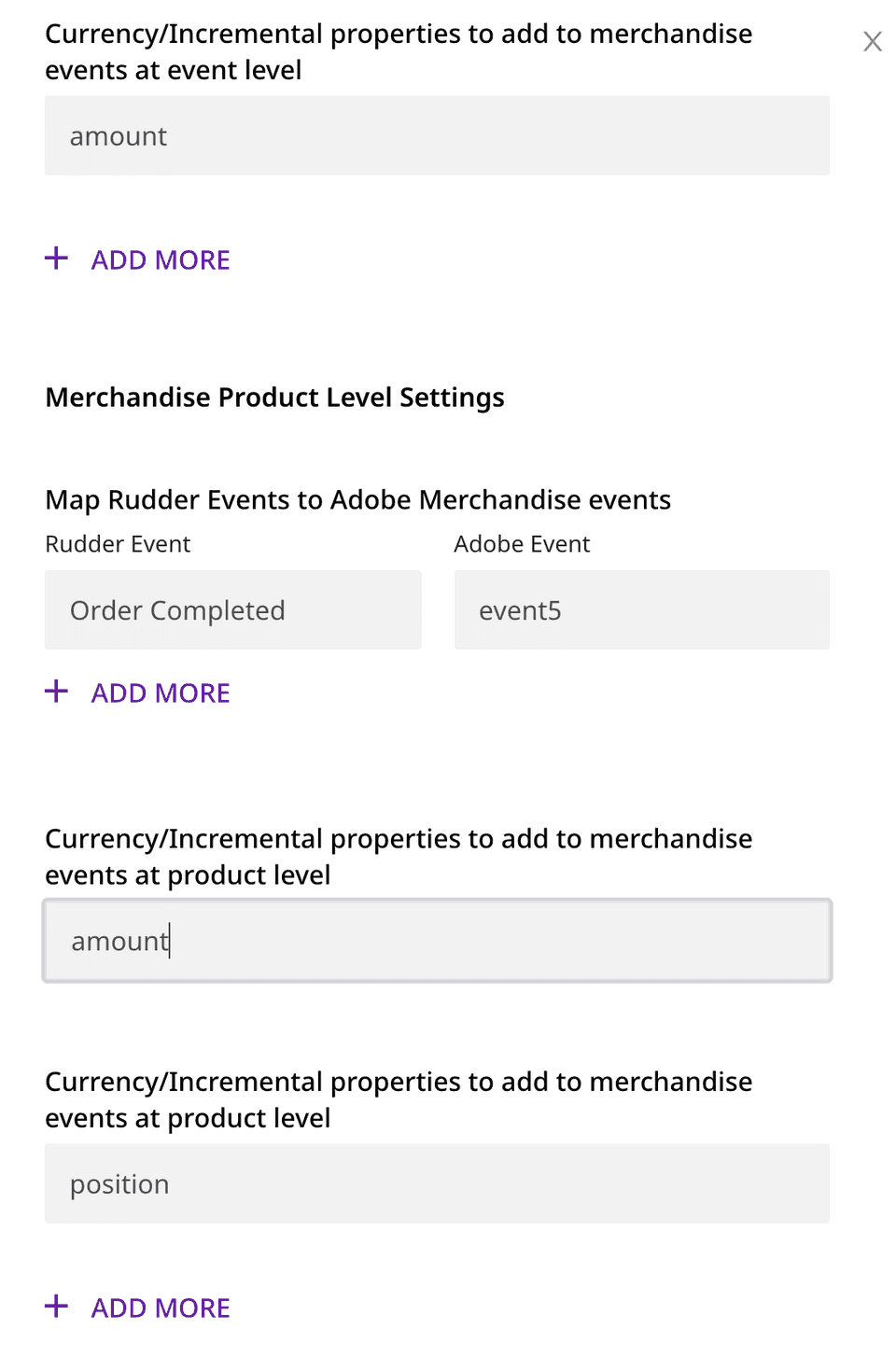Close the settings panel with the X icon

pos(872,42)
